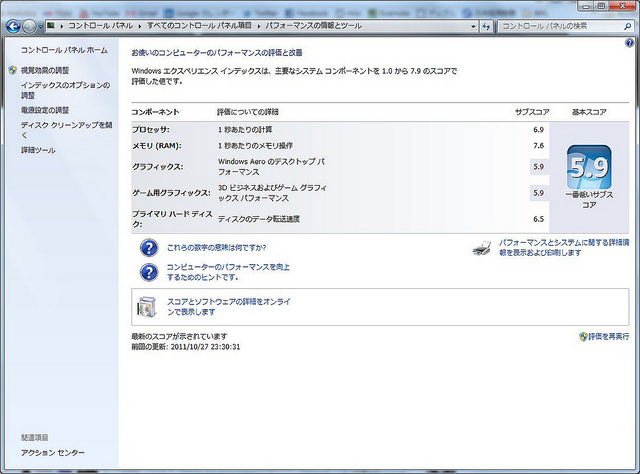640x474 pixels.
Task: Click the printer icon
Action: tap(482, 248)
